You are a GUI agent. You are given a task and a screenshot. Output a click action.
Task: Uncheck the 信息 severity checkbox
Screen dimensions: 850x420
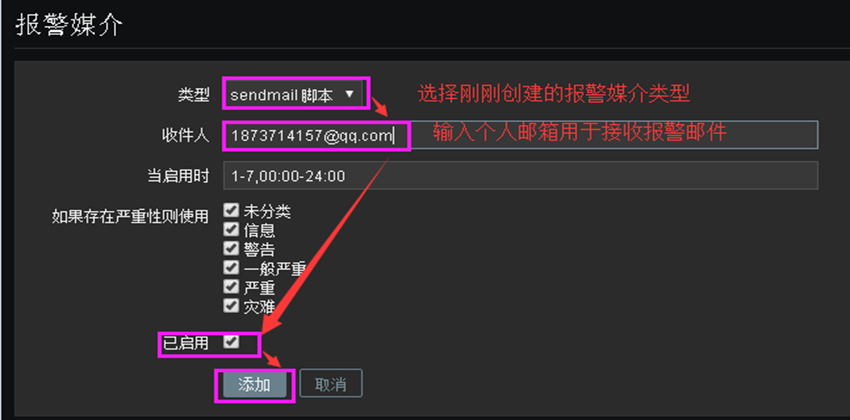tap(231, 229)
